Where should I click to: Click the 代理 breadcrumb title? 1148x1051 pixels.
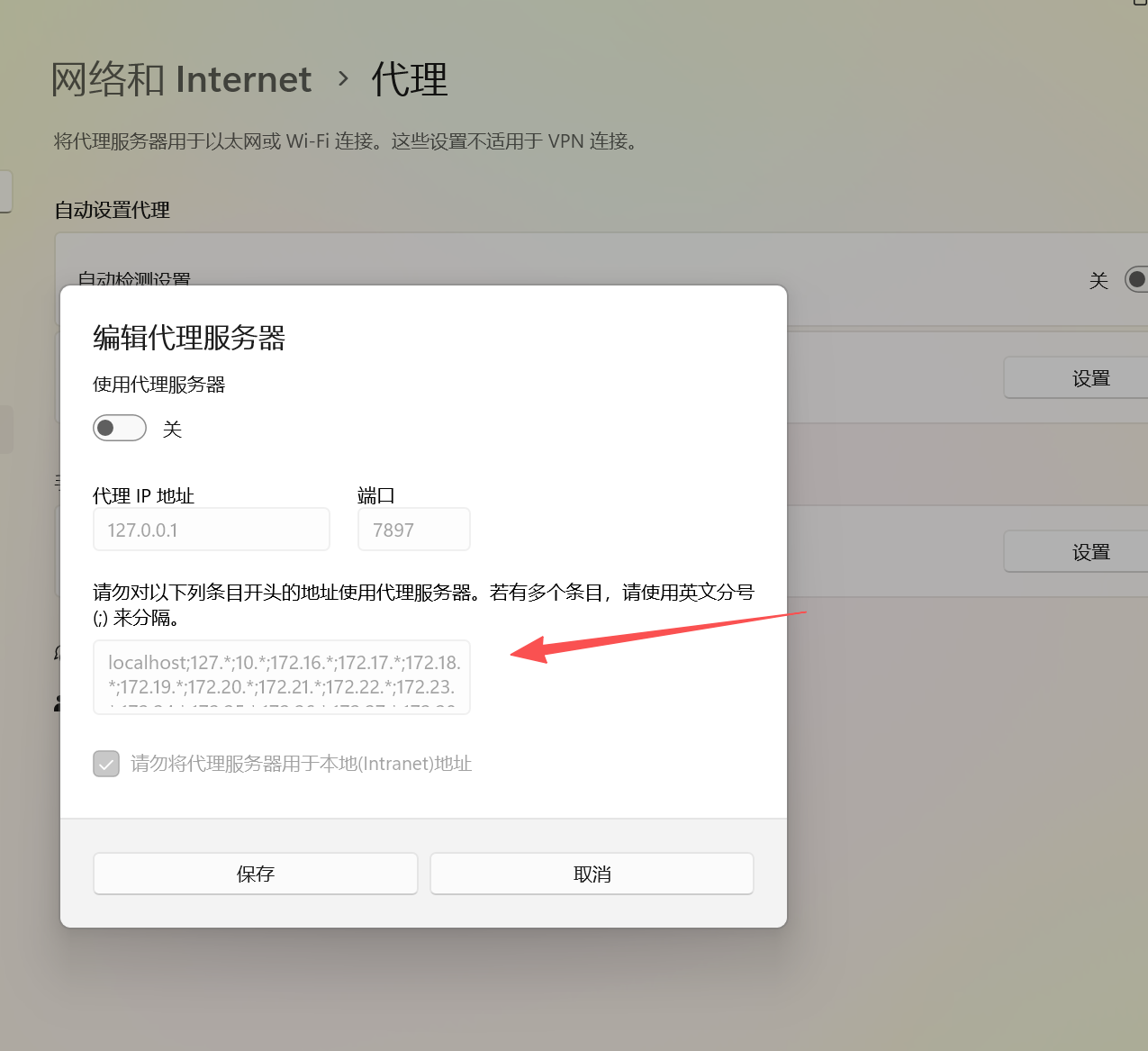tap(410, 79)
